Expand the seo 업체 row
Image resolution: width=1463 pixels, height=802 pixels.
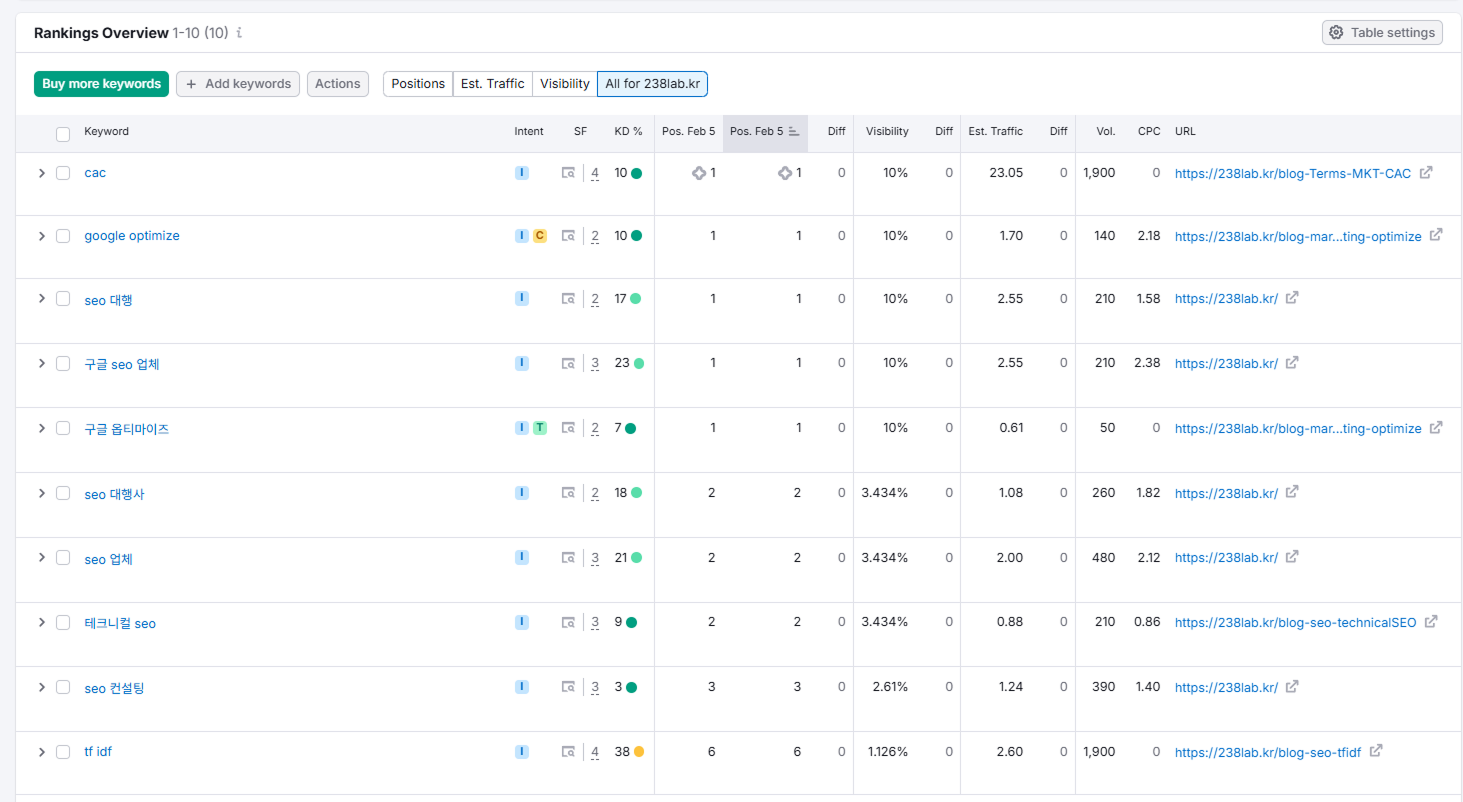41,558
